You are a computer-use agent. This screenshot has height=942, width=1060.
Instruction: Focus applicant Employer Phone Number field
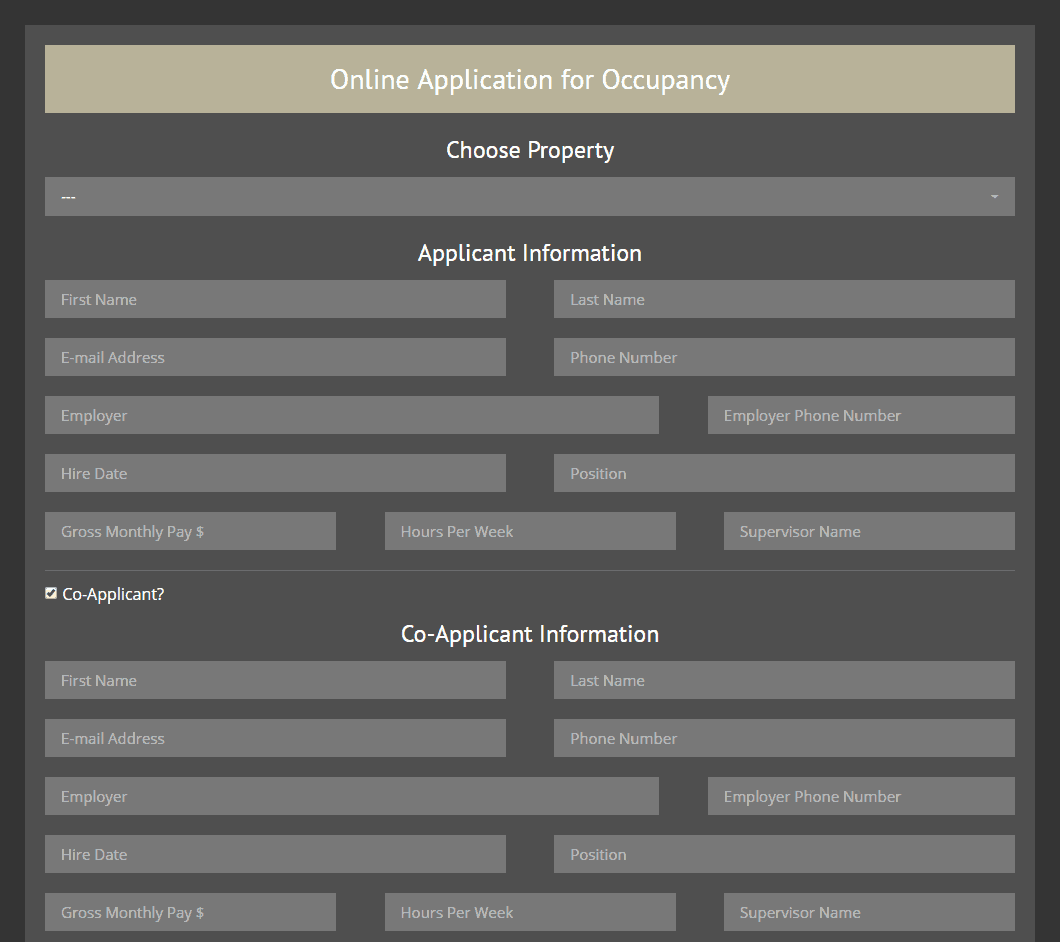[x=860, y=415]
